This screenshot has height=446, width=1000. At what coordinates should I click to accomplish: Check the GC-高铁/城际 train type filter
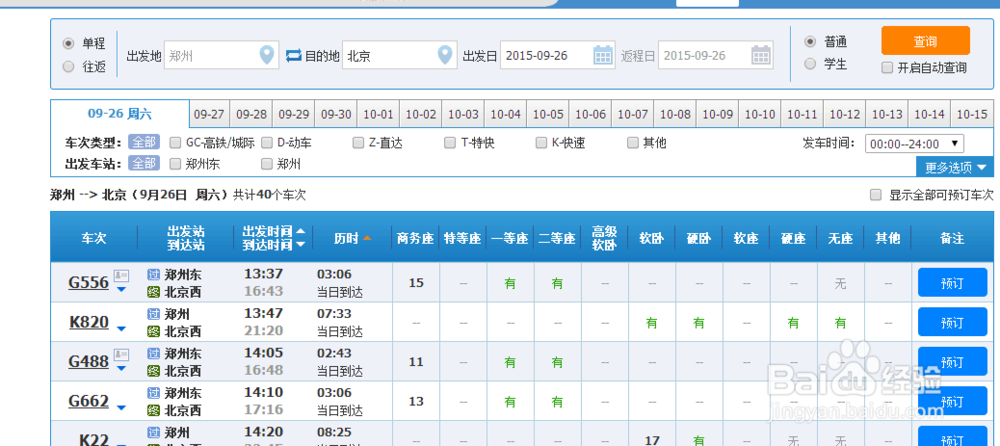coord(175,142)
